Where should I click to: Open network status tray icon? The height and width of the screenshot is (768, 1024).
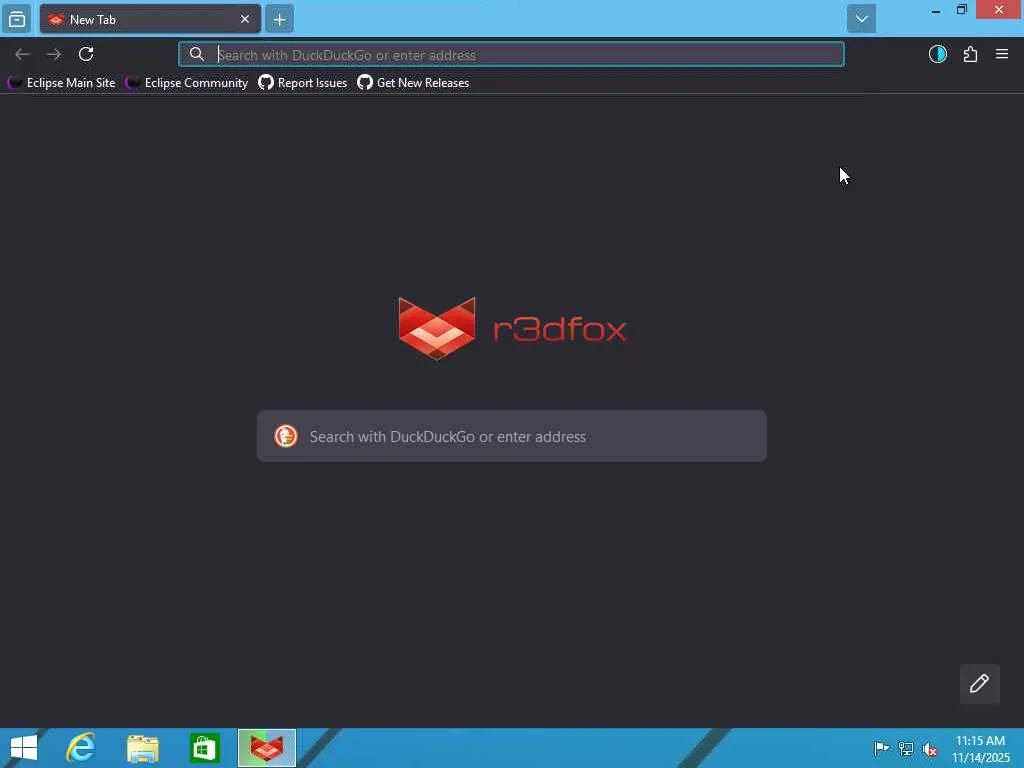(x=906, y=748)
